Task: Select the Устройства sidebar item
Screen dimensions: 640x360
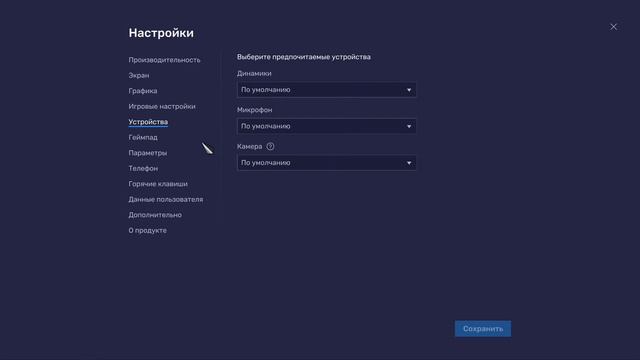Action: tap(148, 122)
